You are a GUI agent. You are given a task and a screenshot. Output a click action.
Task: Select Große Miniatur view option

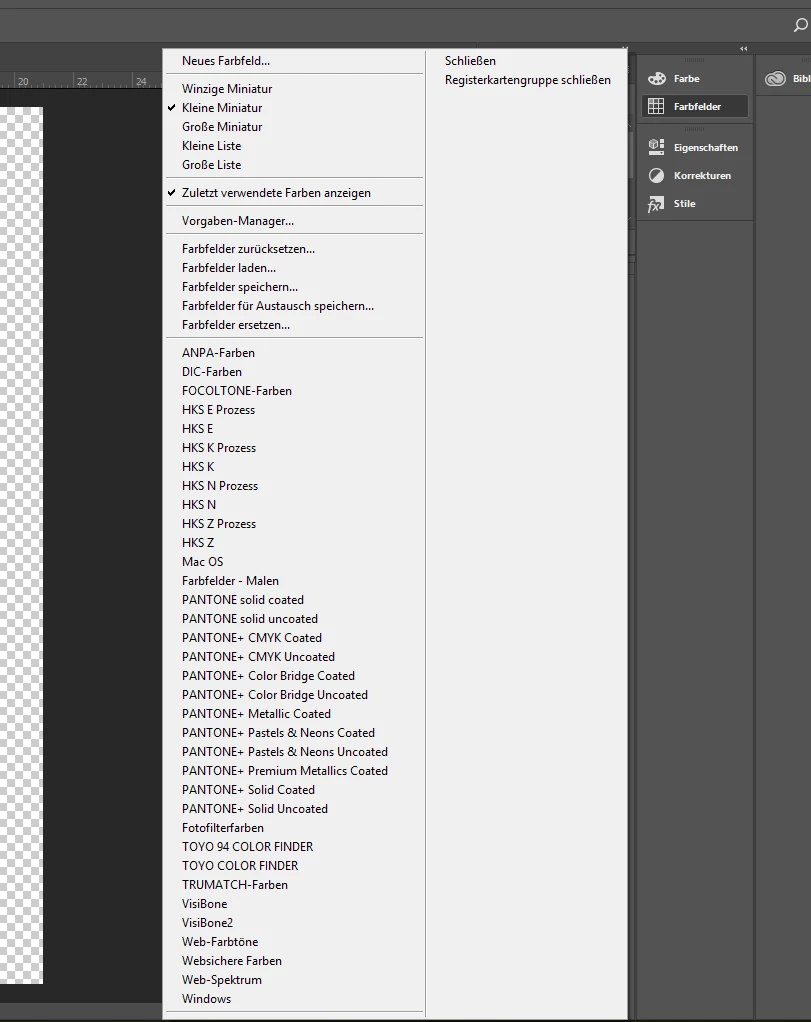click(x=222, y=126)
